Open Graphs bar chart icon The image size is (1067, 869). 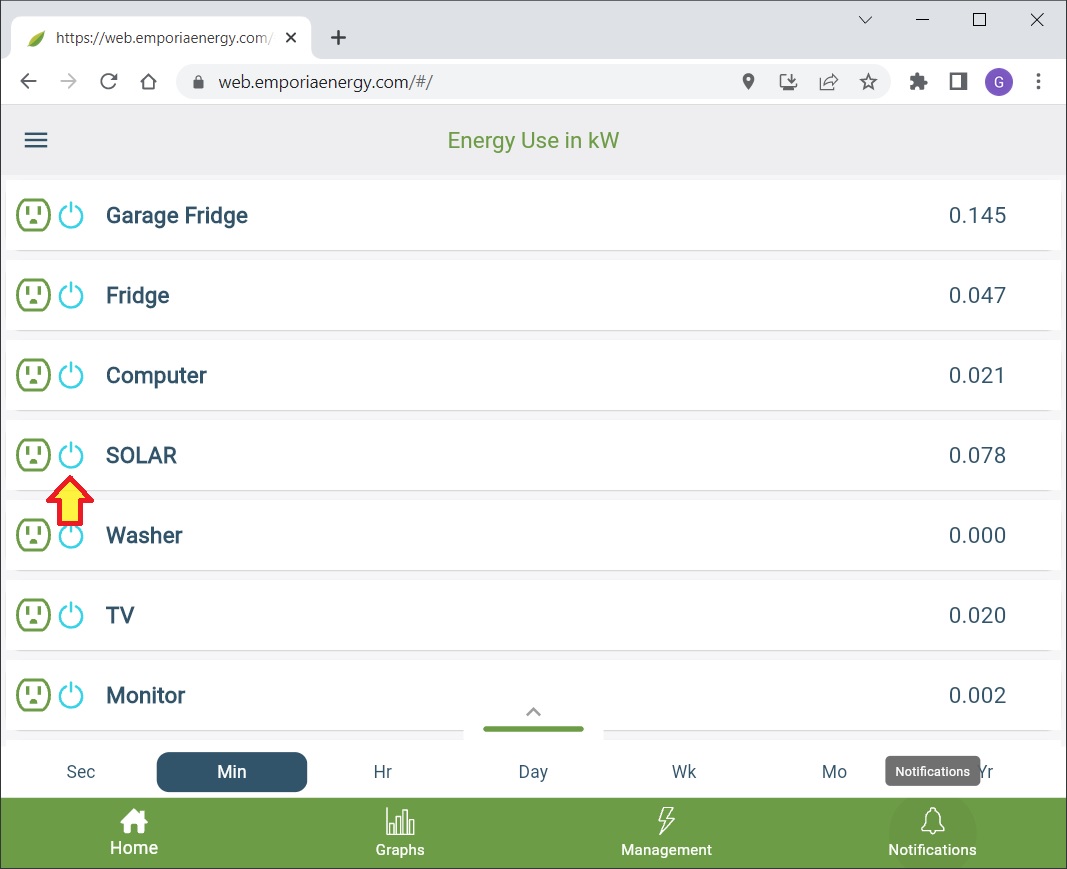(400, 823)
